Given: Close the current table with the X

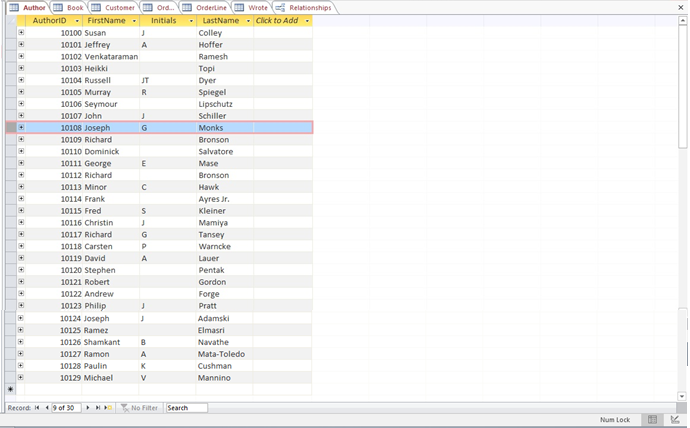Looking at the screenshot, I should pos(681,7).
